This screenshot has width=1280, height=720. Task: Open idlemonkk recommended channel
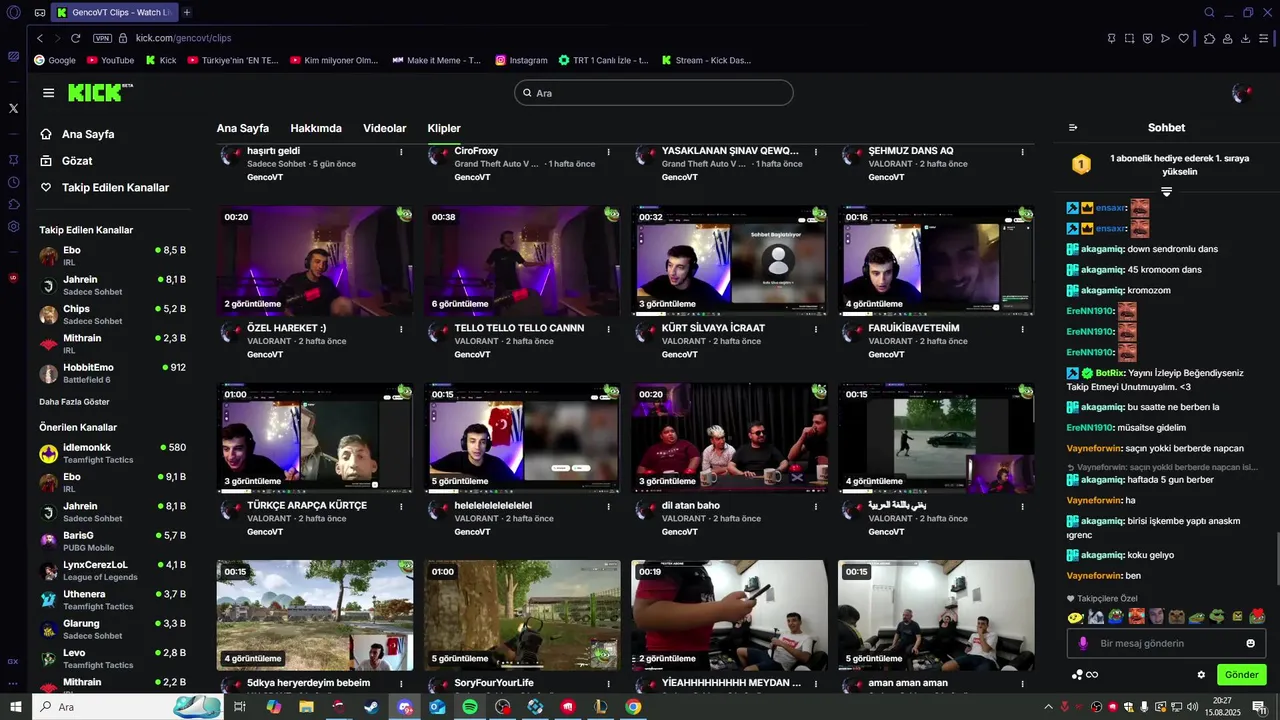(x=112, y=454)
